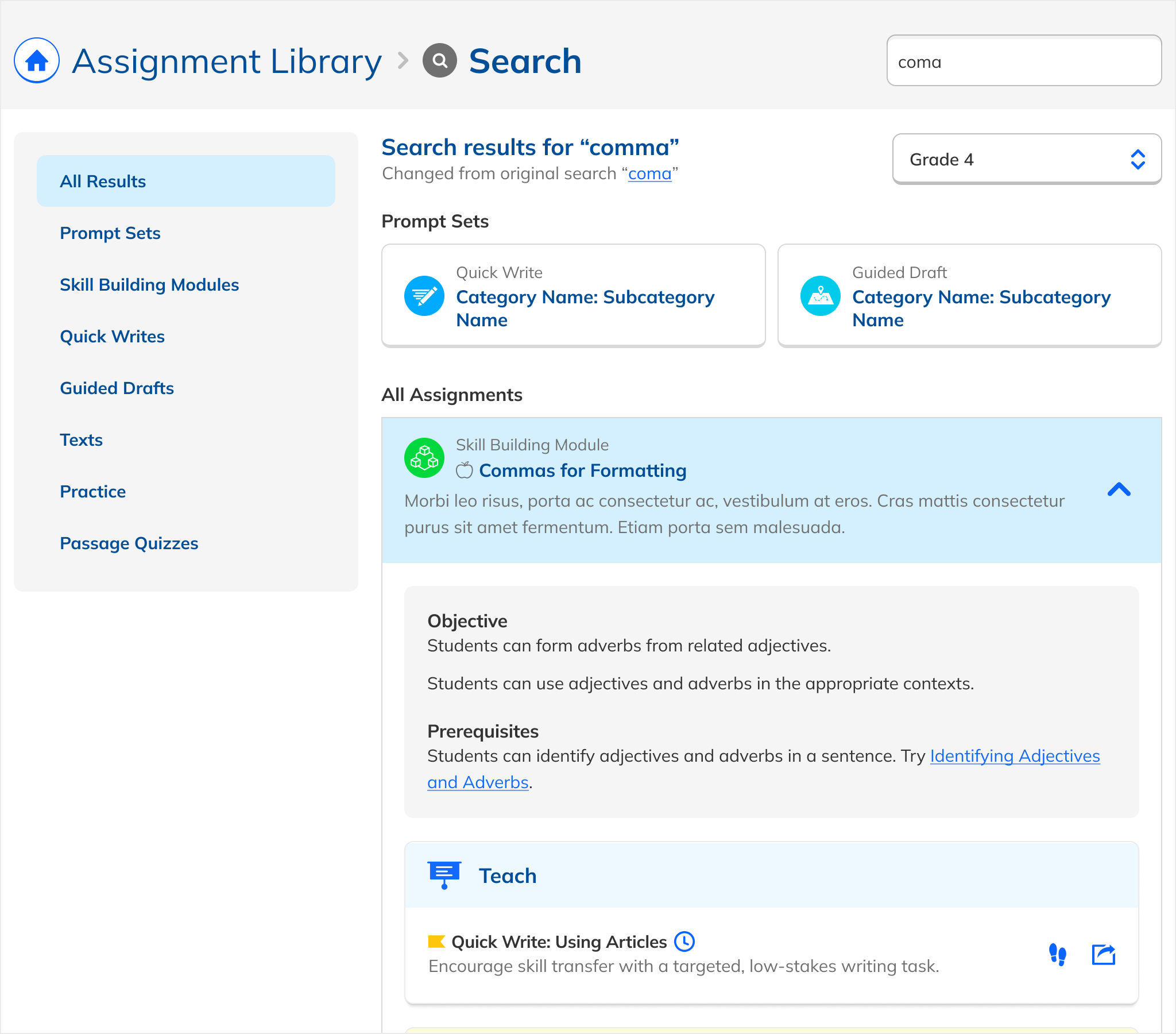Viewport: 1176px width, 1034px height.
Task: Collapse the Commas for Formatting module
Action: tap(1119, 490)
